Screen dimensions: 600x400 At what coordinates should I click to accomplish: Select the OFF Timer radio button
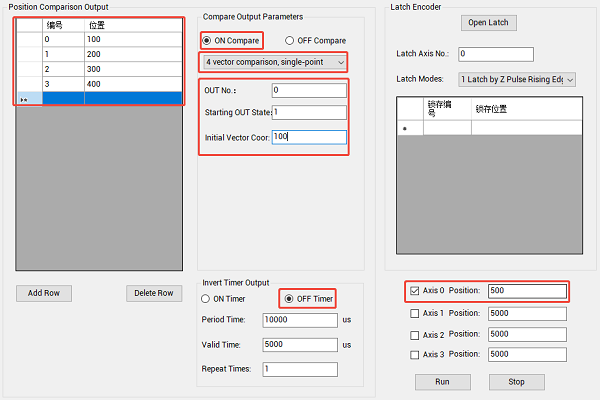click(x=290, y=299)
